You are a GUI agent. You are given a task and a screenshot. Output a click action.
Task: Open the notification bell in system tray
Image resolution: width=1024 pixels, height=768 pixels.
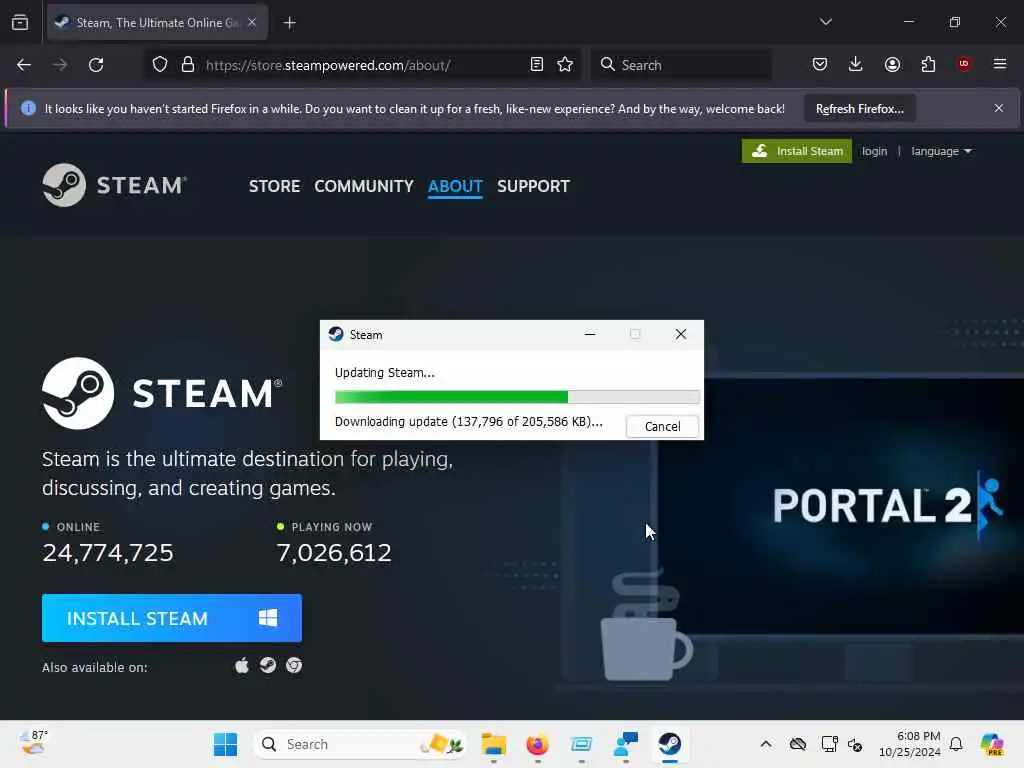tap(956, 744)
